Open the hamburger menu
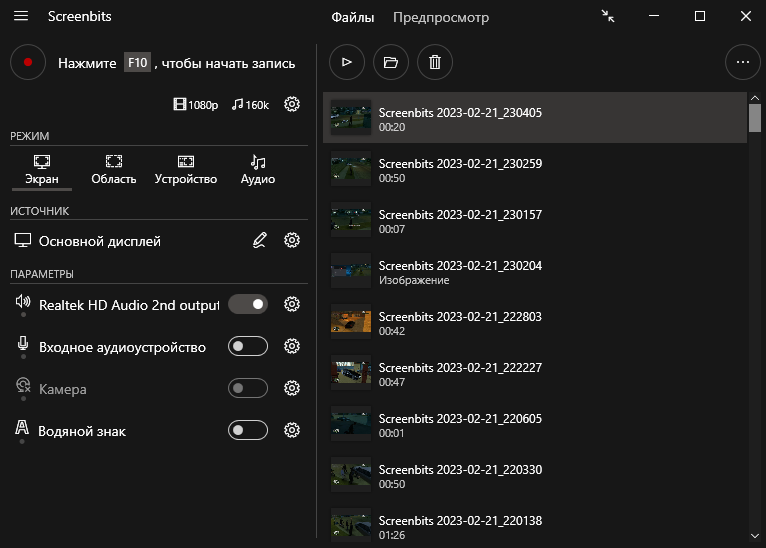Screen dimensions: 766x548 21,17
